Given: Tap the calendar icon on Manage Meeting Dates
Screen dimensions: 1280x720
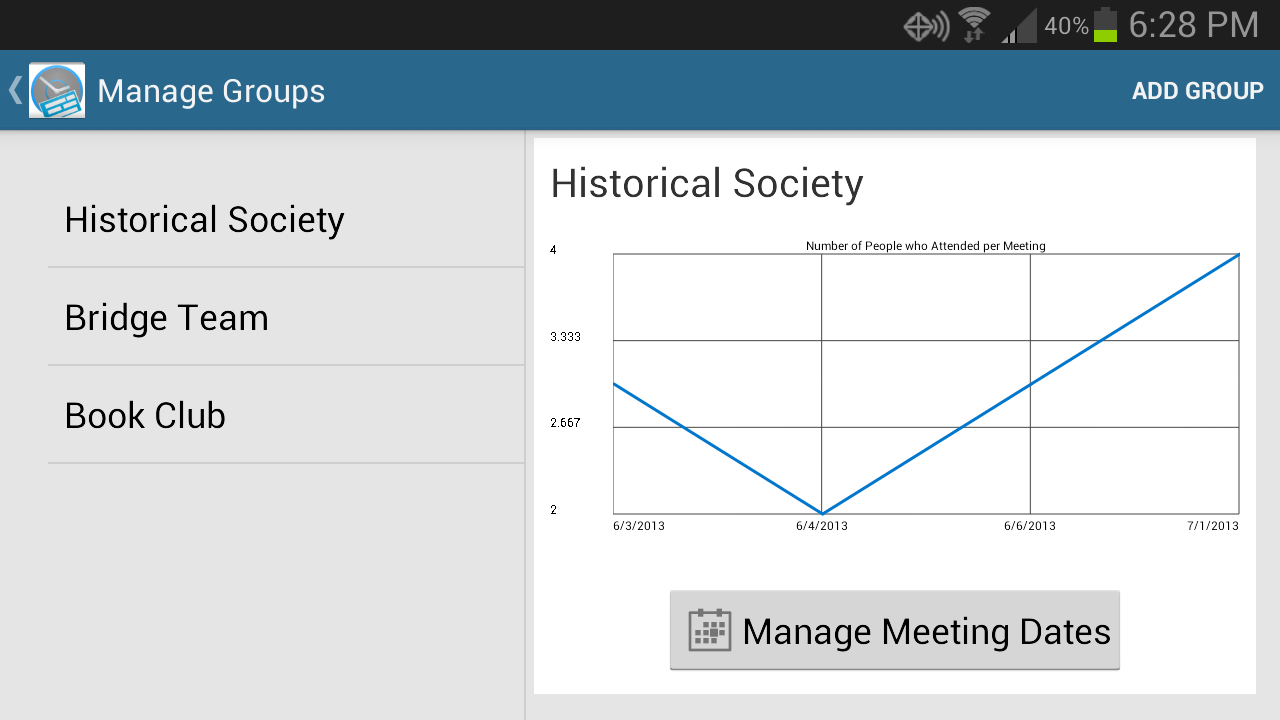Looking at the screenshot, I should tap(710, 630).
